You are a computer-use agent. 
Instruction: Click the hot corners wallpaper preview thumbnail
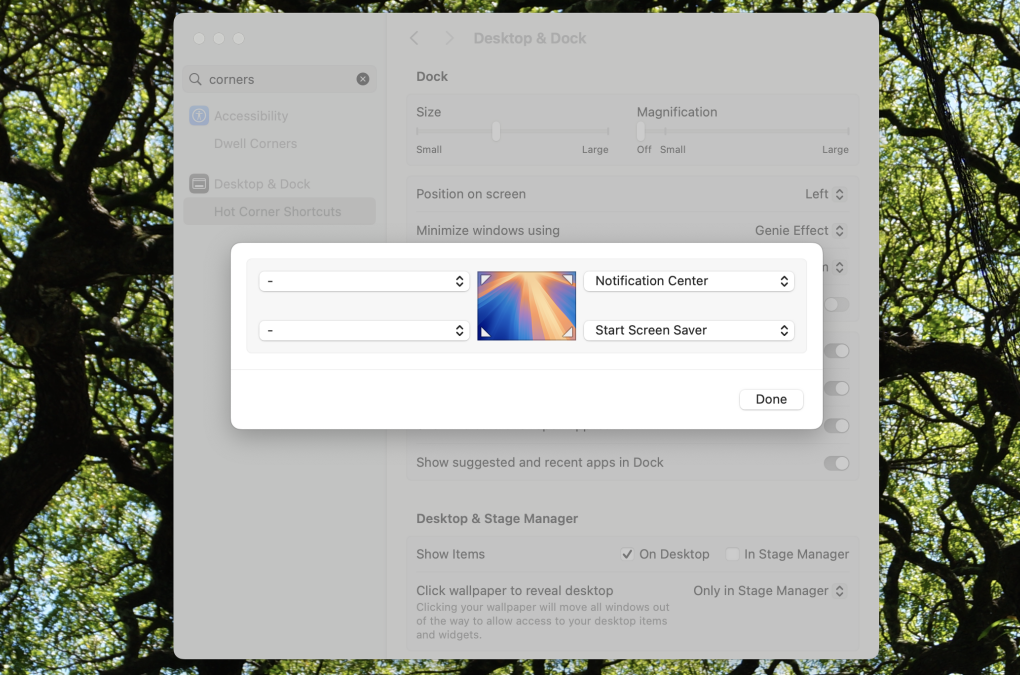[x=526, y=306]
